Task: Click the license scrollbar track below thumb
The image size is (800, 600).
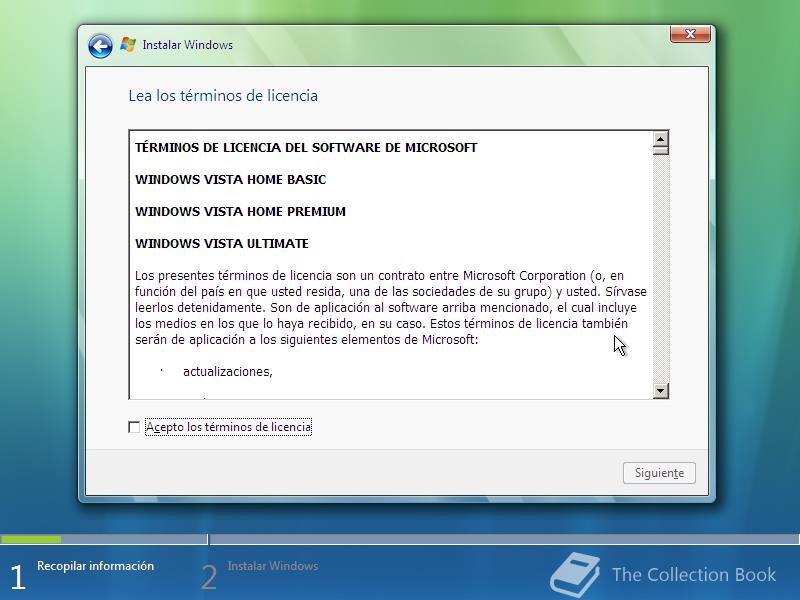Action: (x=661, y=269)
